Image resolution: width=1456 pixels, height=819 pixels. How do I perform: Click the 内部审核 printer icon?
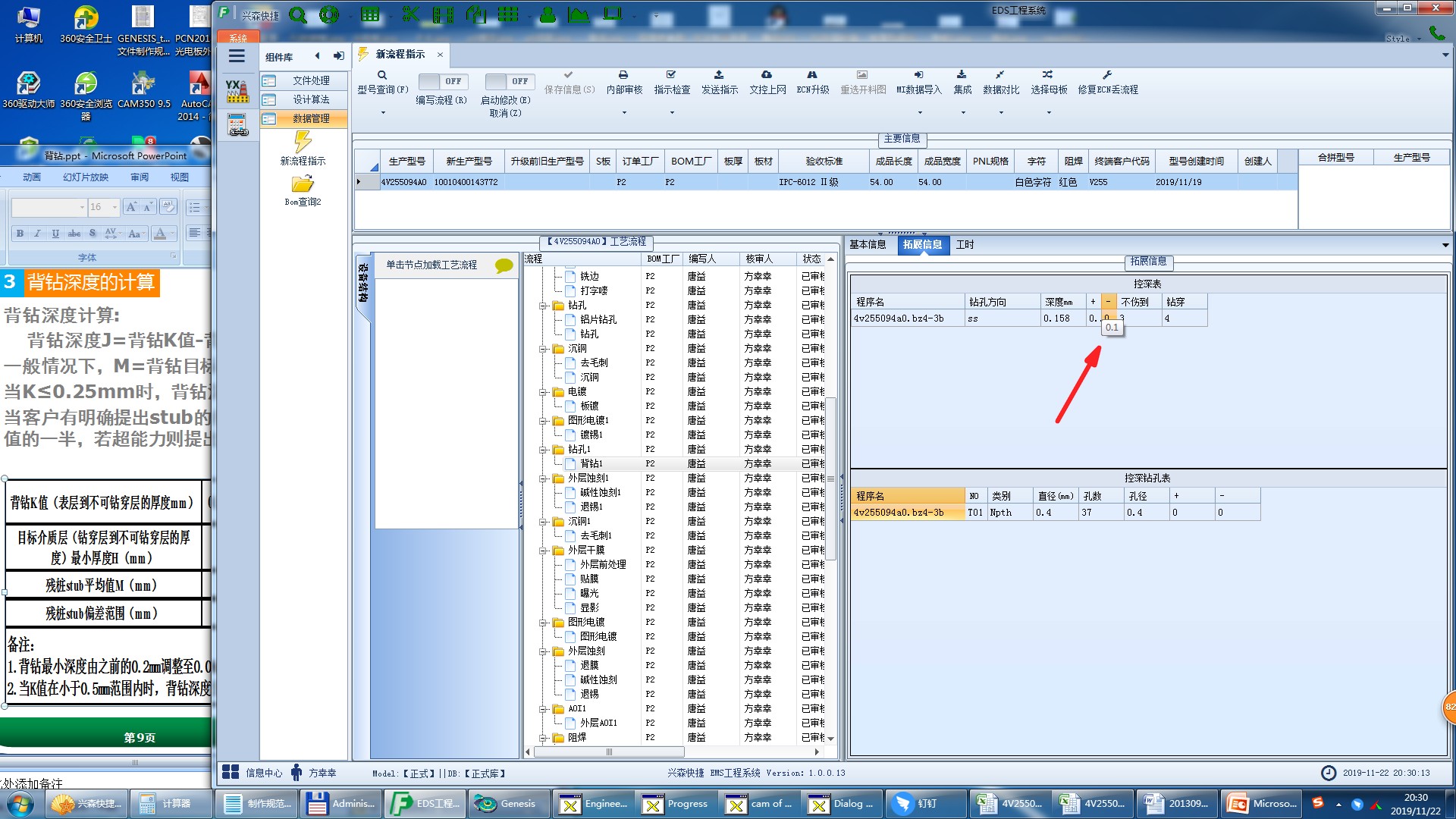click(x=623, y=75)
